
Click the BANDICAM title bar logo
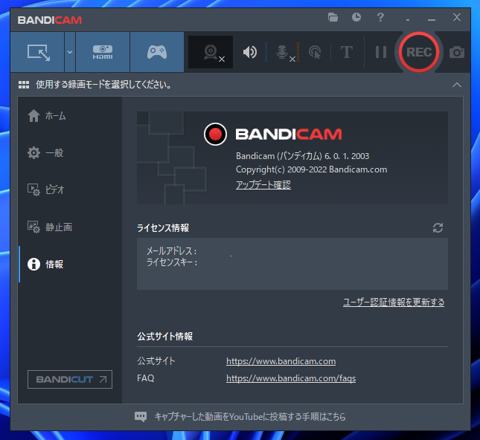tap(50, 20)
